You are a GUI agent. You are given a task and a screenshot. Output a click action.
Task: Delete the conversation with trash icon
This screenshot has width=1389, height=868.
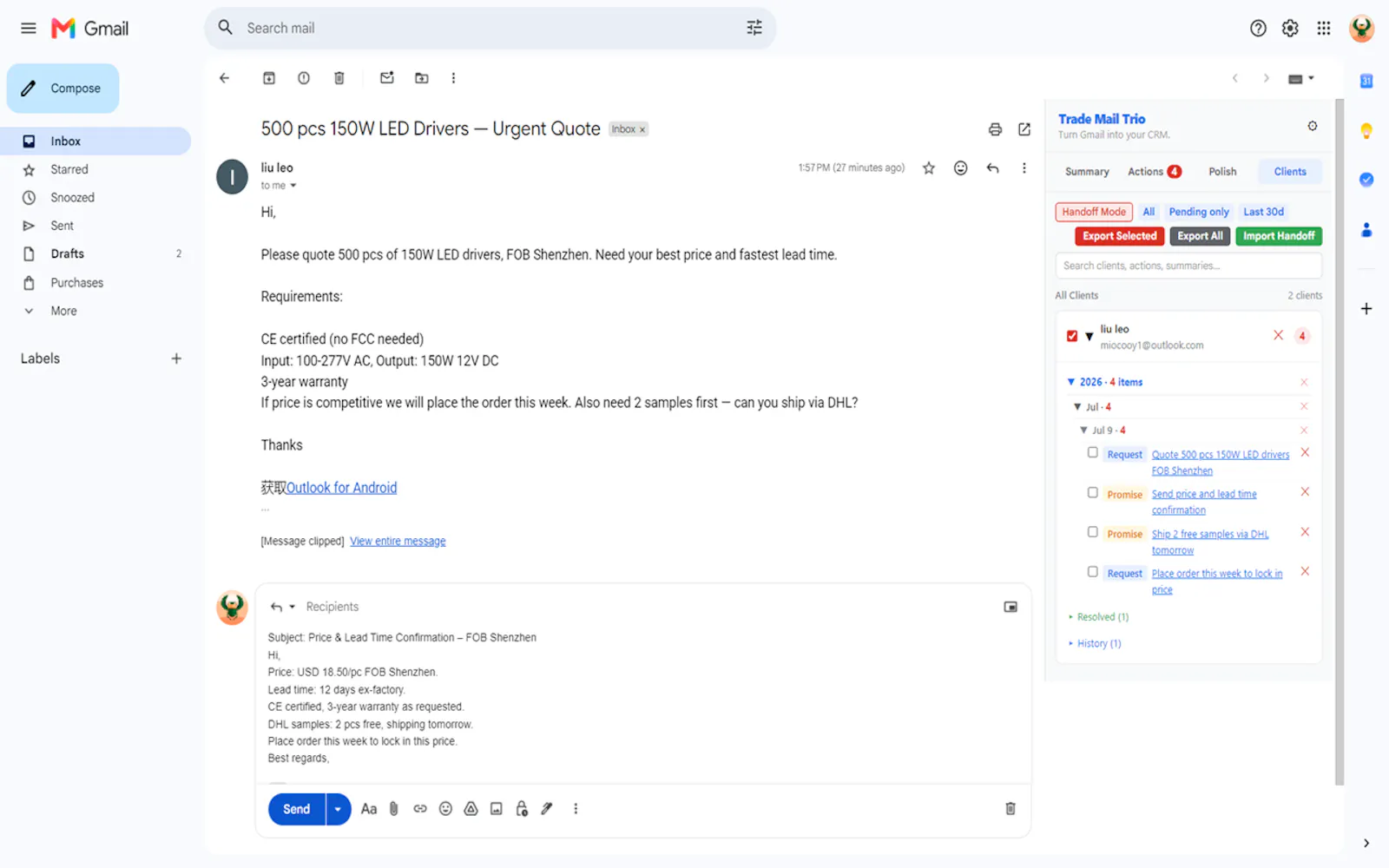click(339, 78)
